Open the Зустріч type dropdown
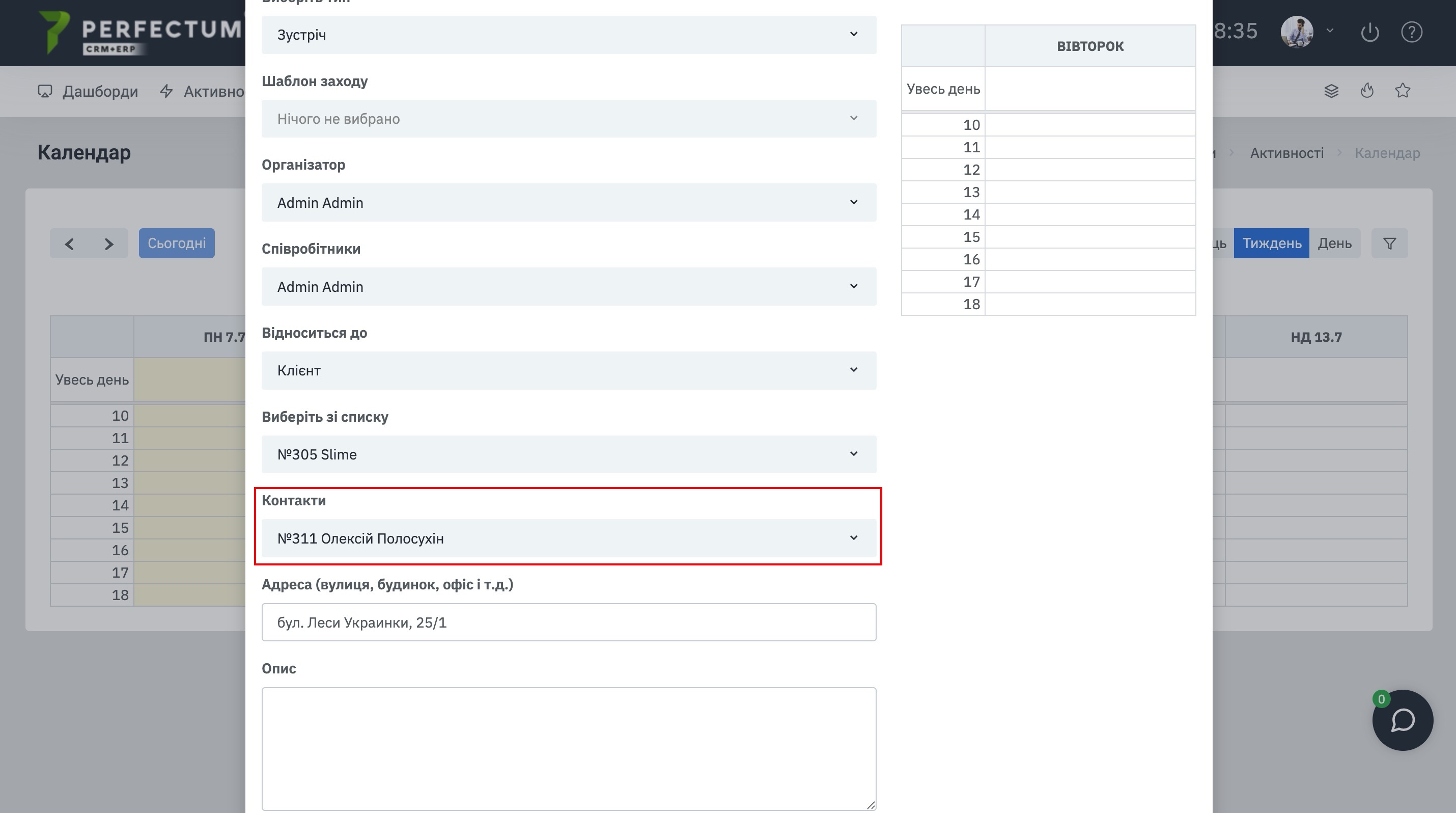The image size is (1456, 813). pos(569,35)
